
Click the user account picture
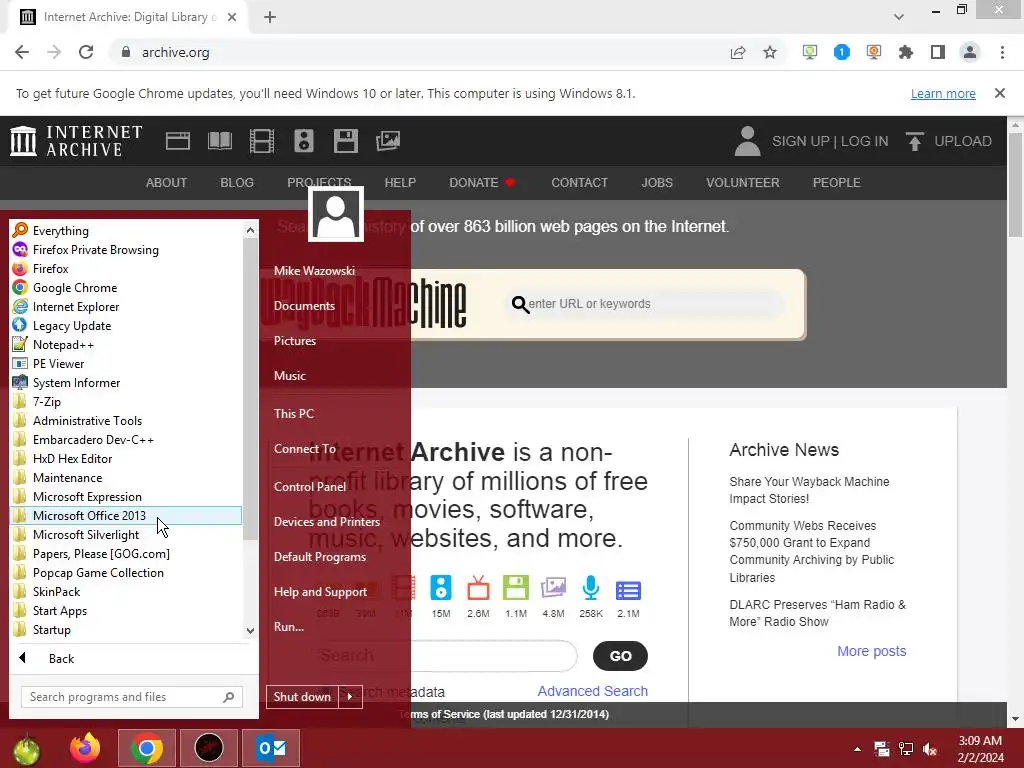point(336,214)
